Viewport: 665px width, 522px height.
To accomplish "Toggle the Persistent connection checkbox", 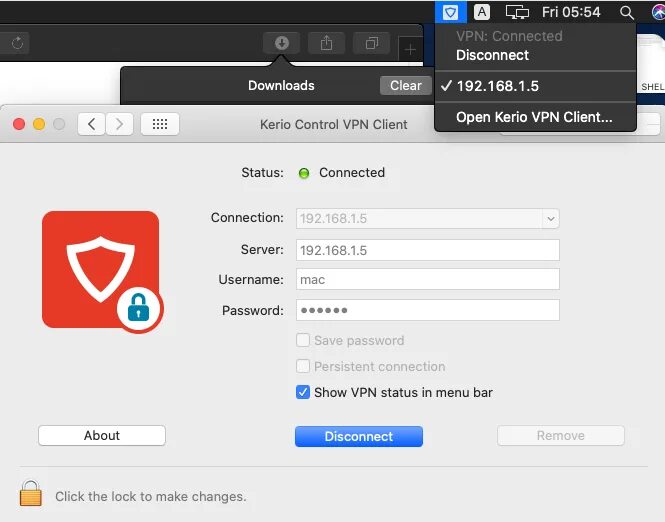I will [x=303, y=366].
